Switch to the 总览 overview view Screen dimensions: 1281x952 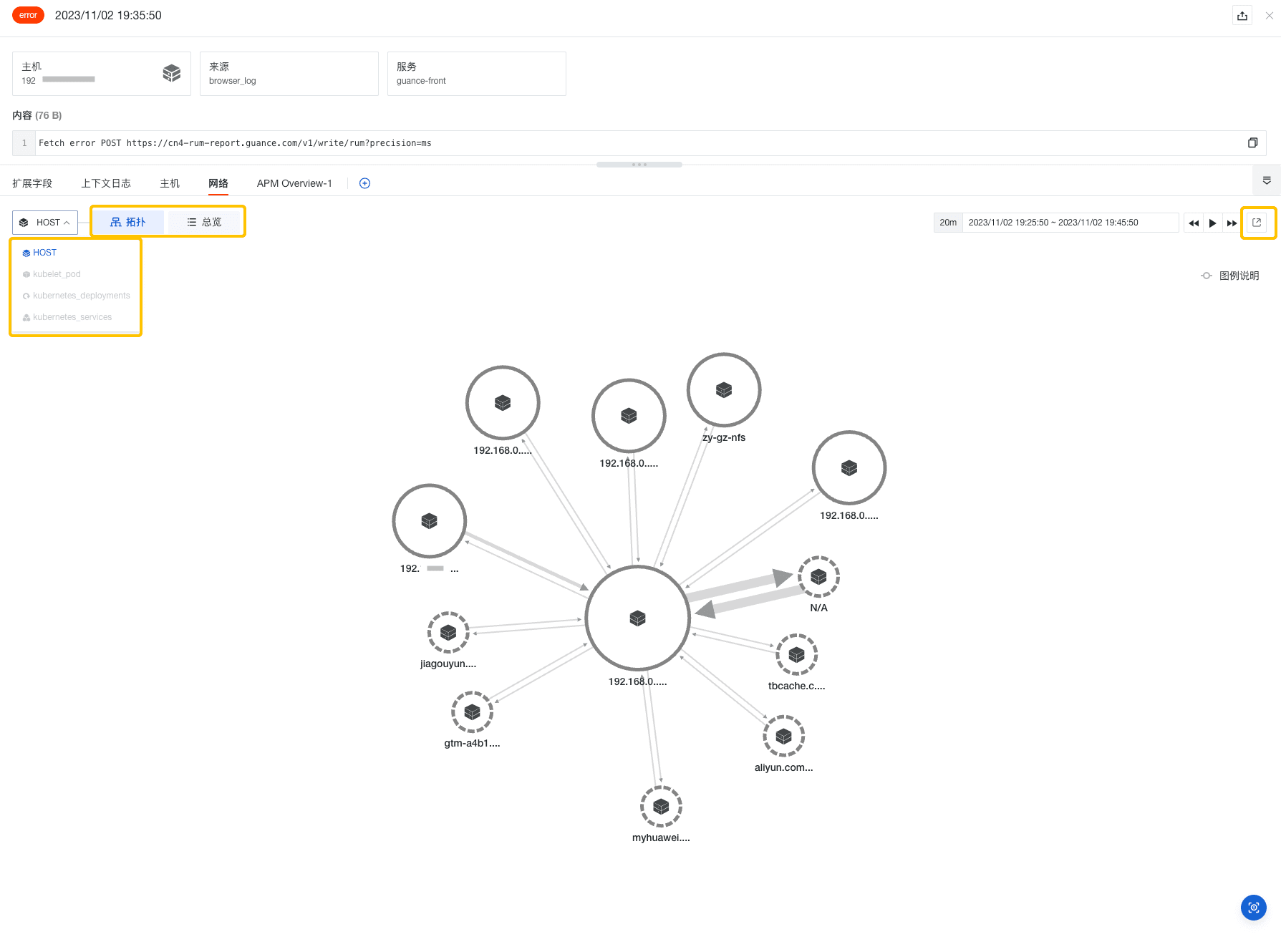[204, 222]
